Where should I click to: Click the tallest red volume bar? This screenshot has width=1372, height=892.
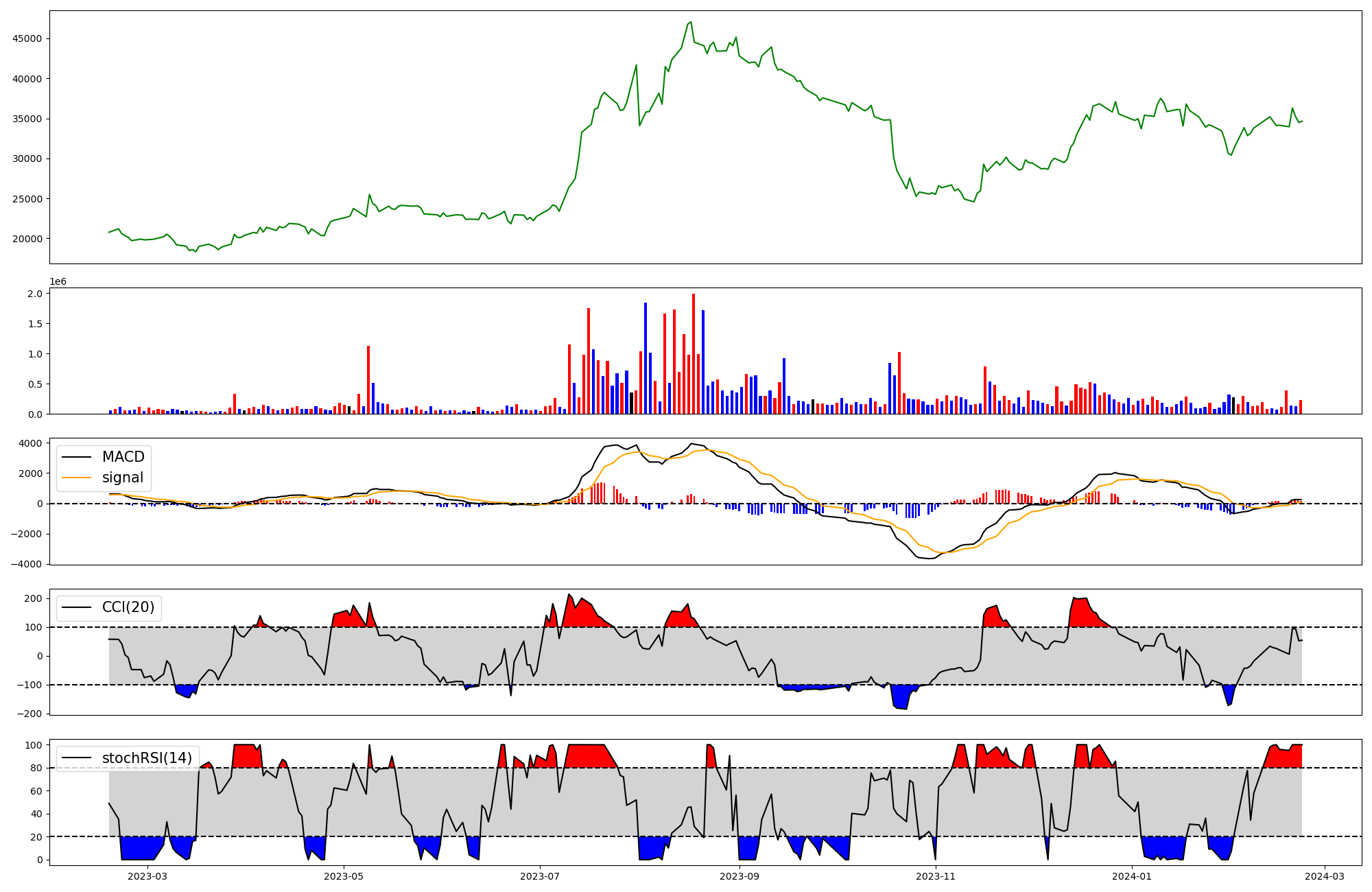click(x=694, y=353)
